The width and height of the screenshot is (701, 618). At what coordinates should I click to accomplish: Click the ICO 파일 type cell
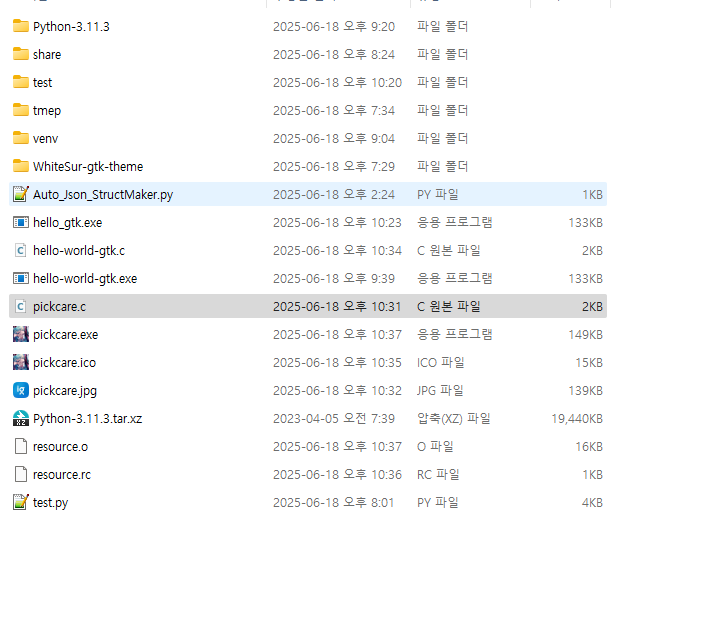[x=440, y=363]
